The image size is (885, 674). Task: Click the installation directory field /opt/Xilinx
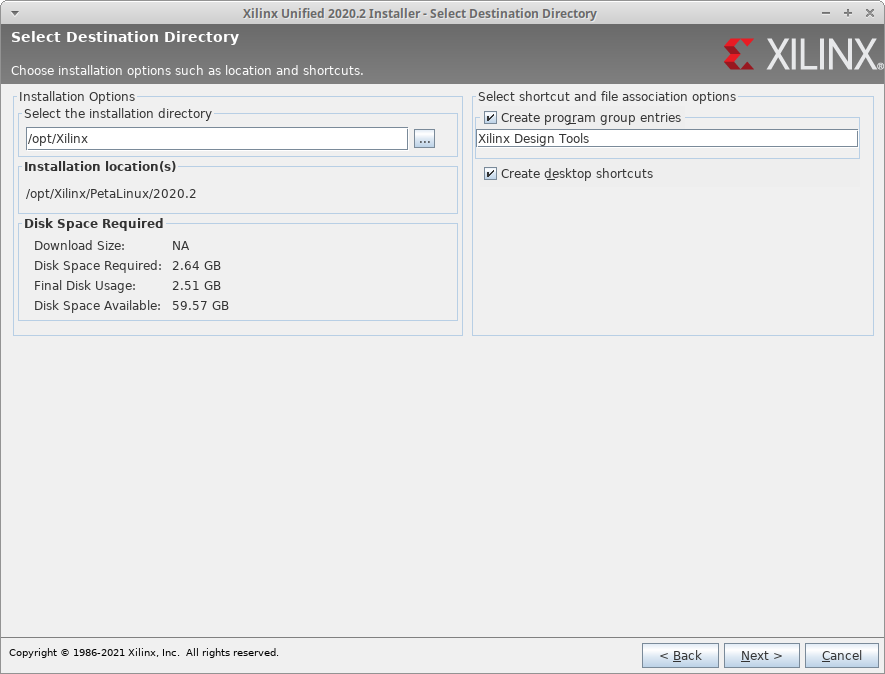[x=216, y=139]
